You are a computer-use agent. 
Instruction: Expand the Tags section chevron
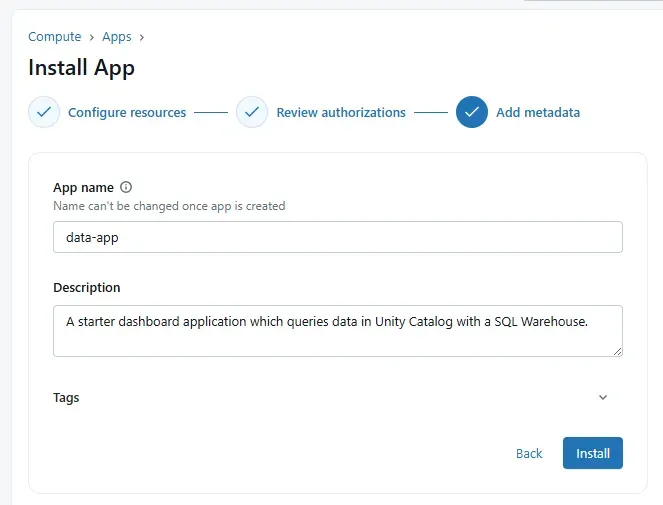603,397
